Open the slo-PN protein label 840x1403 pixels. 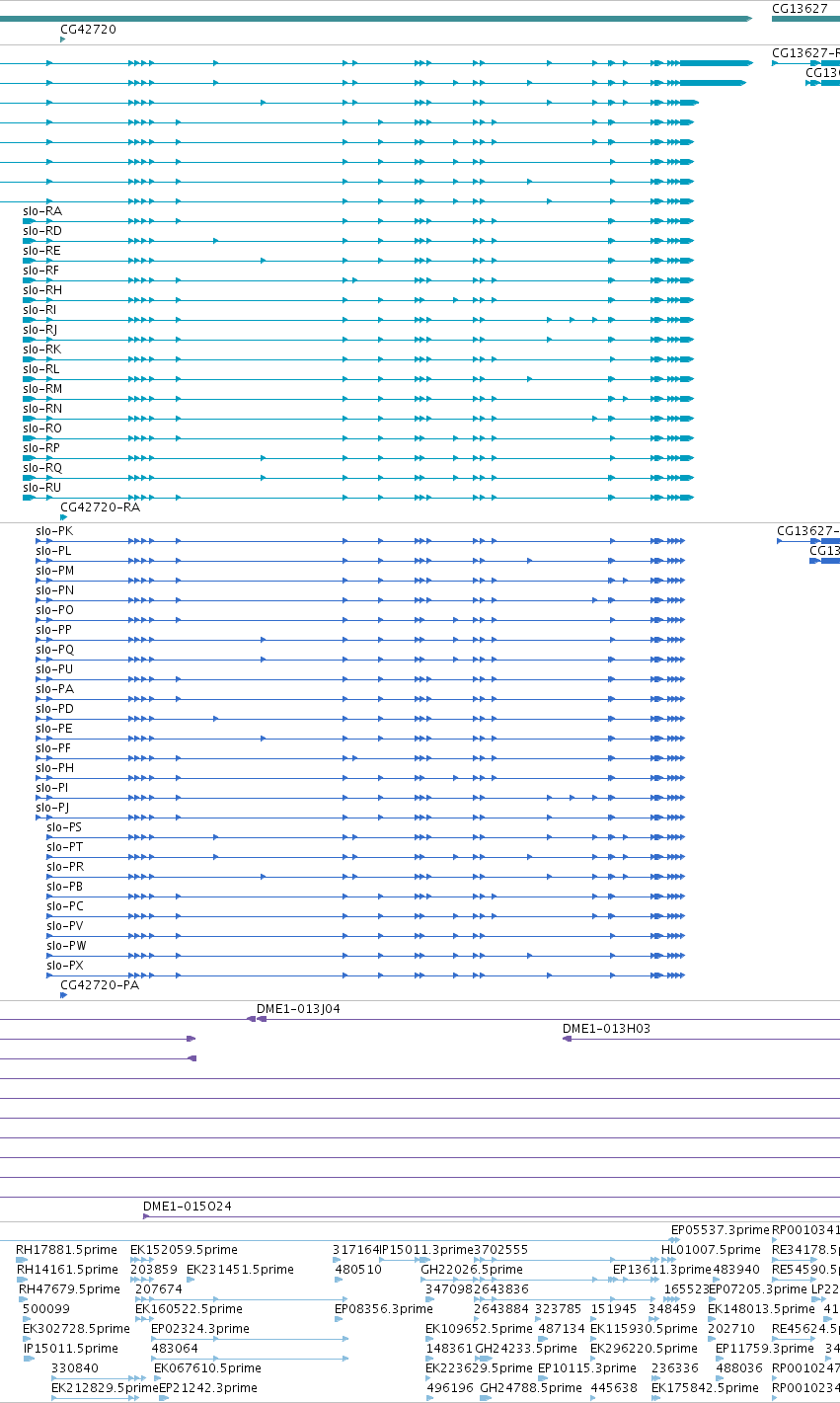tap(54, 590)
